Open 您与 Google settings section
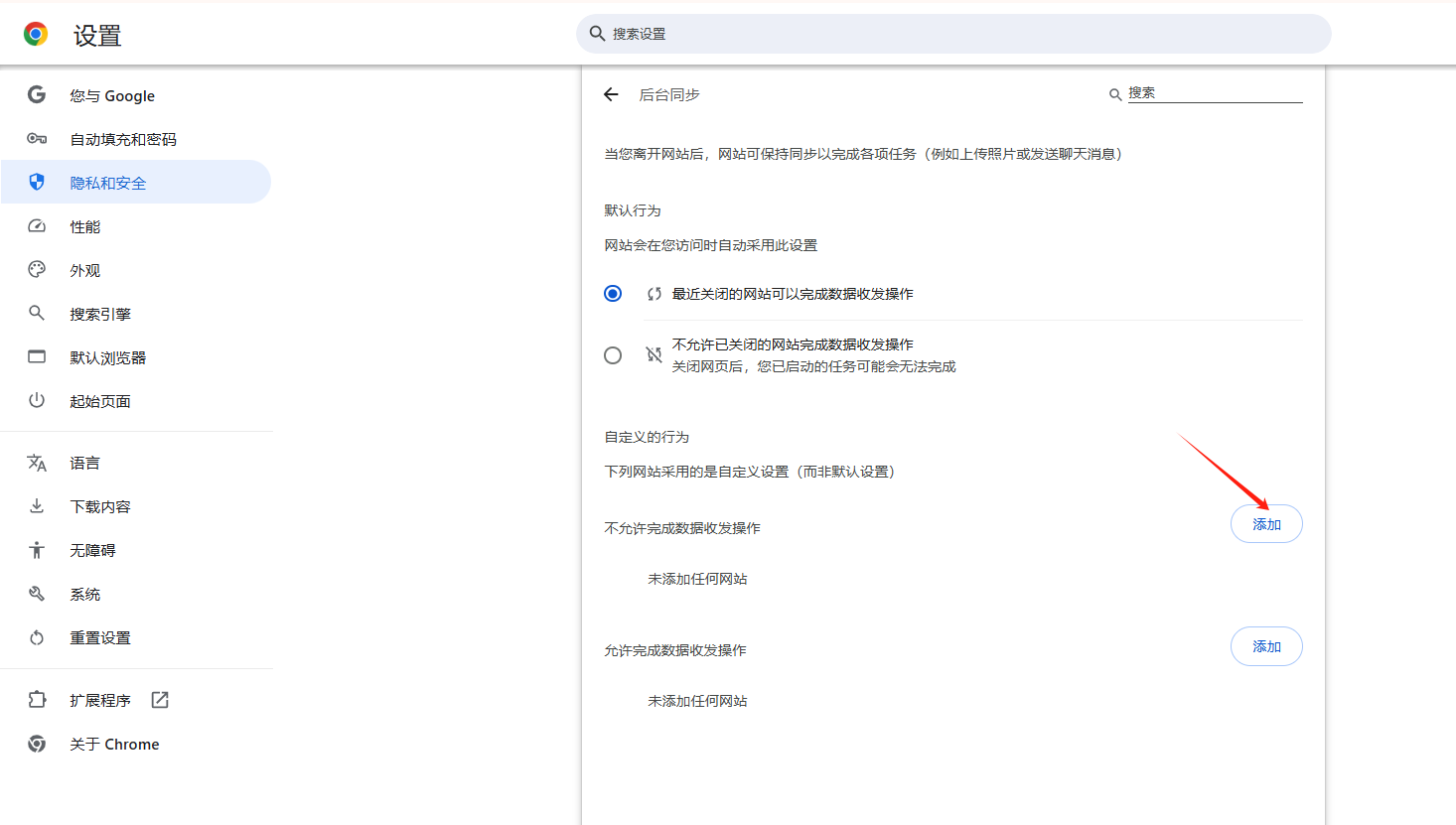Screen dimensions: 1456x825 coord(136,95)
